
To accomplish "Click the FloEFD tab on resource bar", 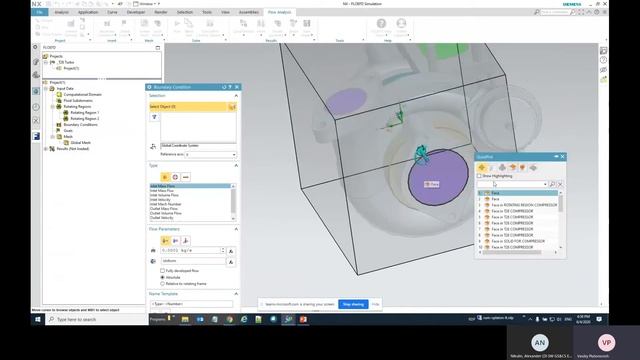I will pos(36,136).
